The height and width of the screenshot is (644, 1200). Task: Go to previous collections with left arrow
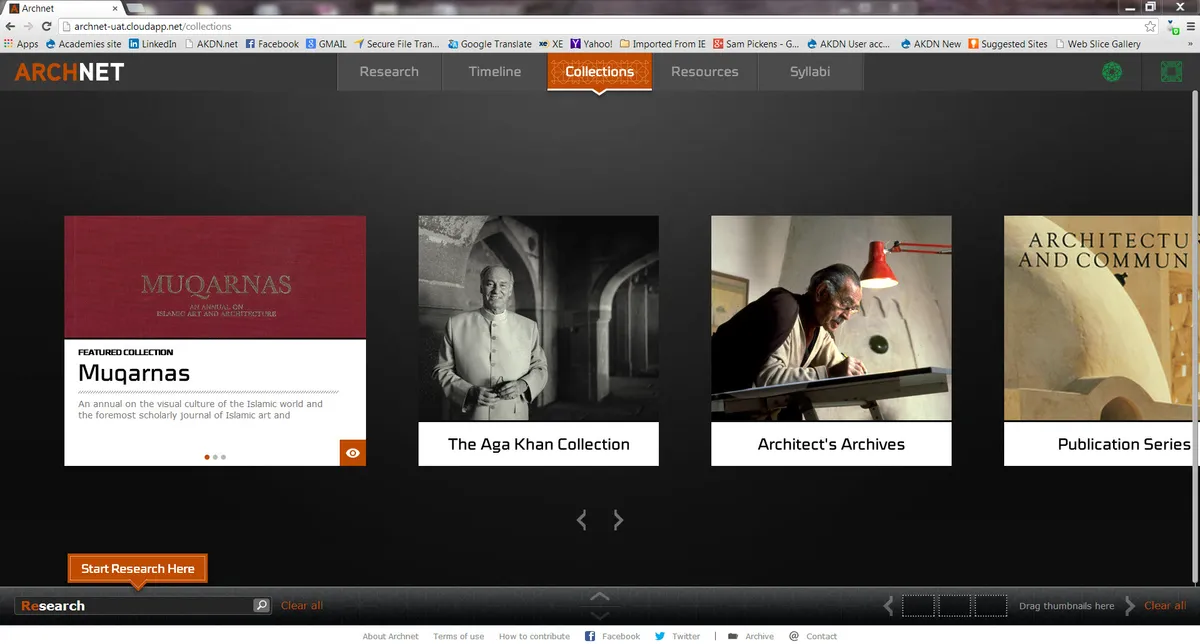tap(582, 520)
